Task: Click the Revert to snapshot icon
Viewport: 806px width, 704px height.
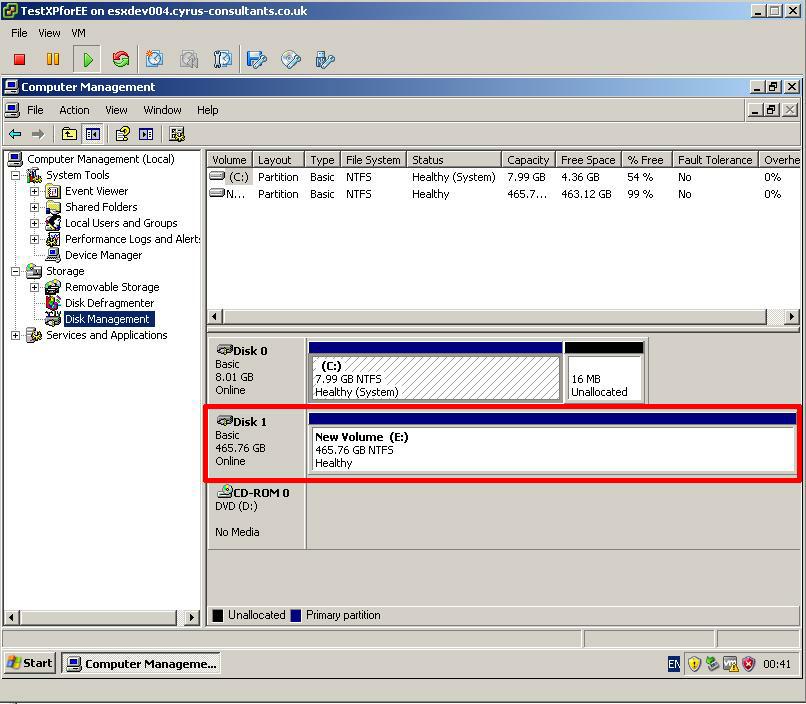Action: [189, 60]
